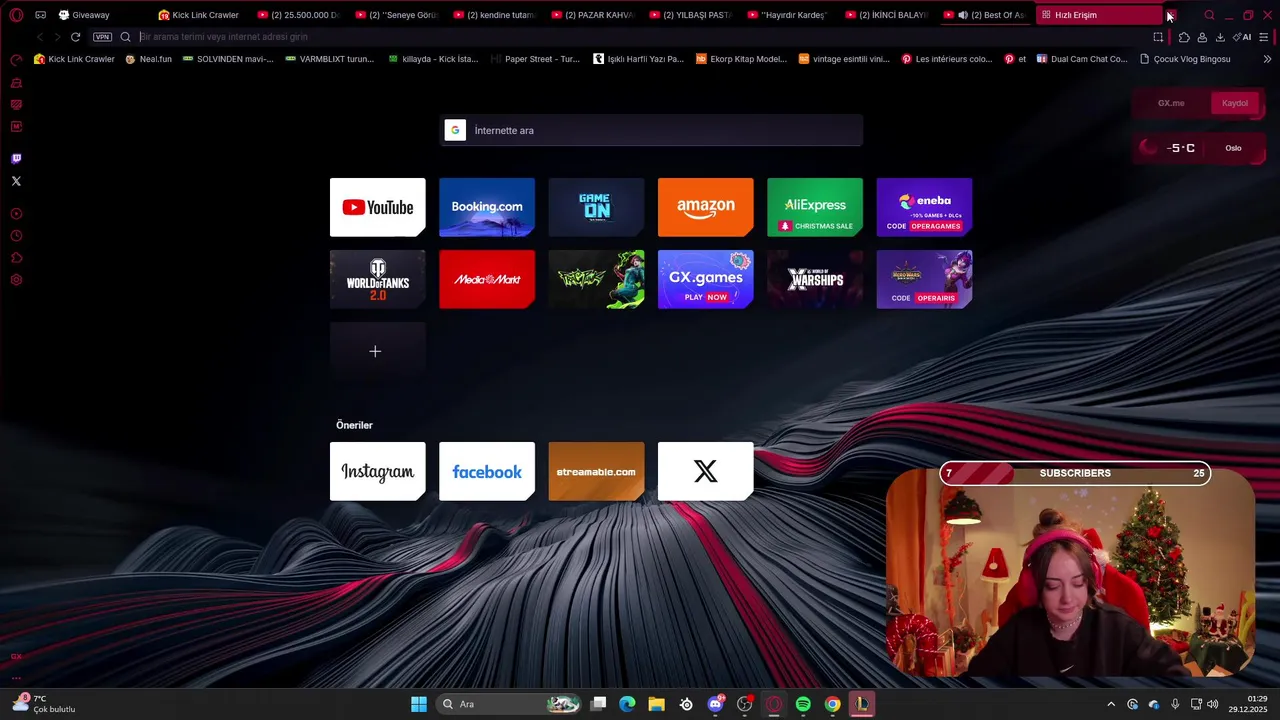Expand hidden system tray icons chevron
Screen dimensions: 1280x720
tap(1110, 704)
